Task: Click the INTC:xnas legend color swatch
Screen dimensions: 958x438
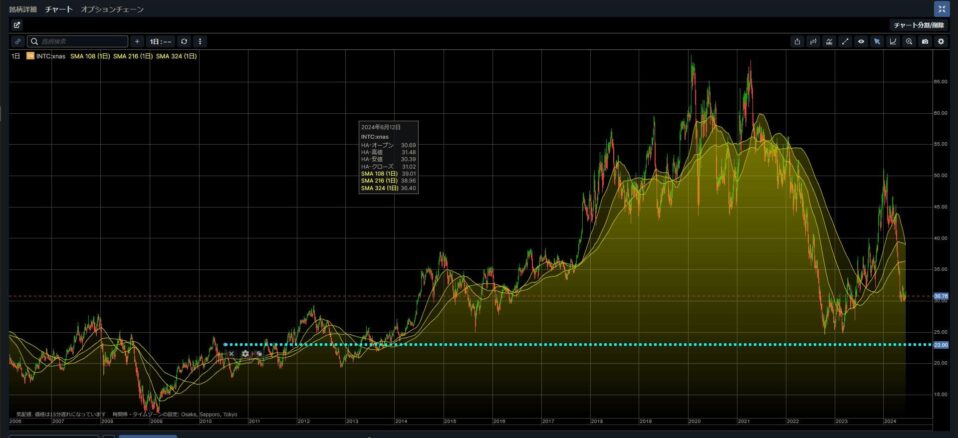Action: (x=30, y=56)
